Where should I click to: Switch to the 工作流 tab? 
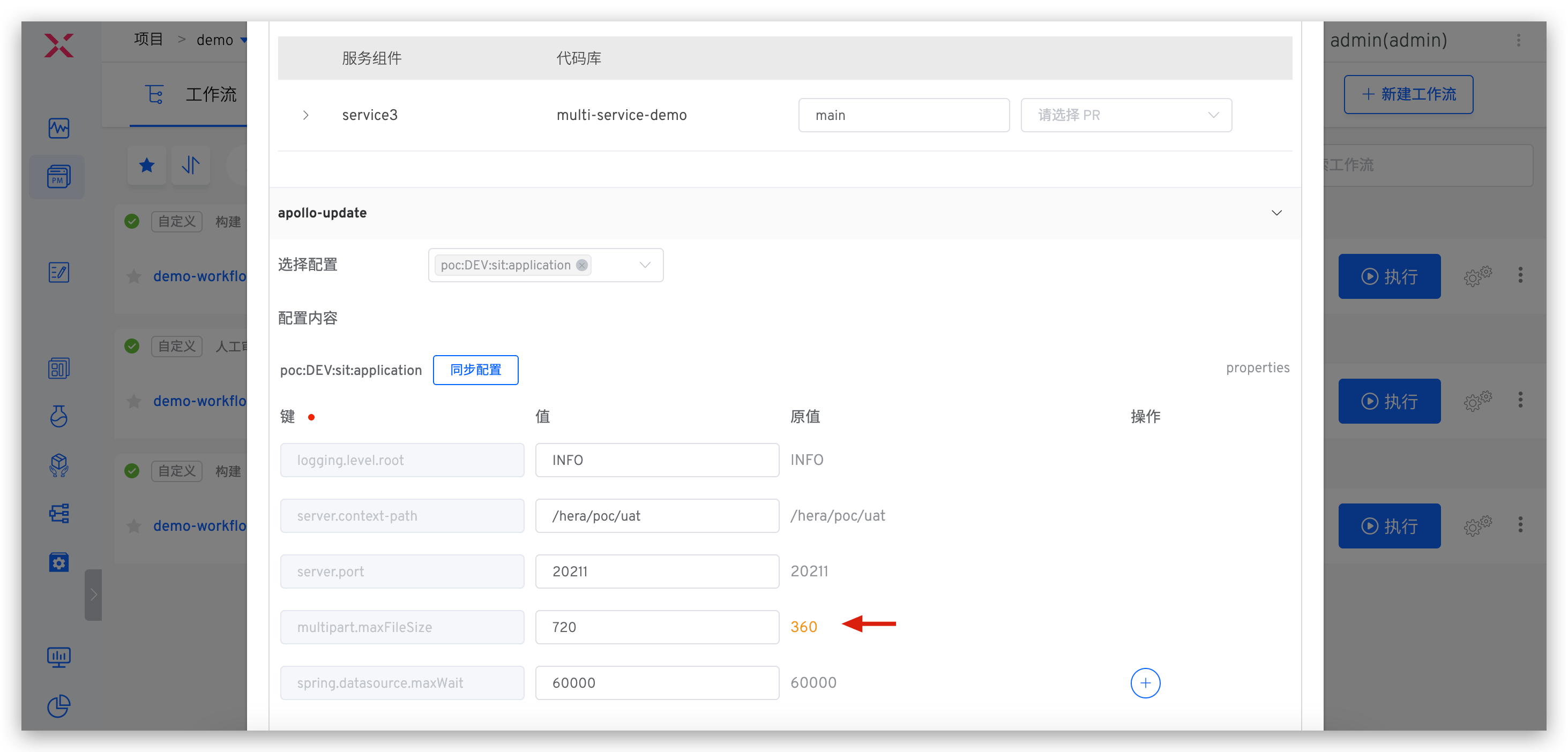[211, 94]
